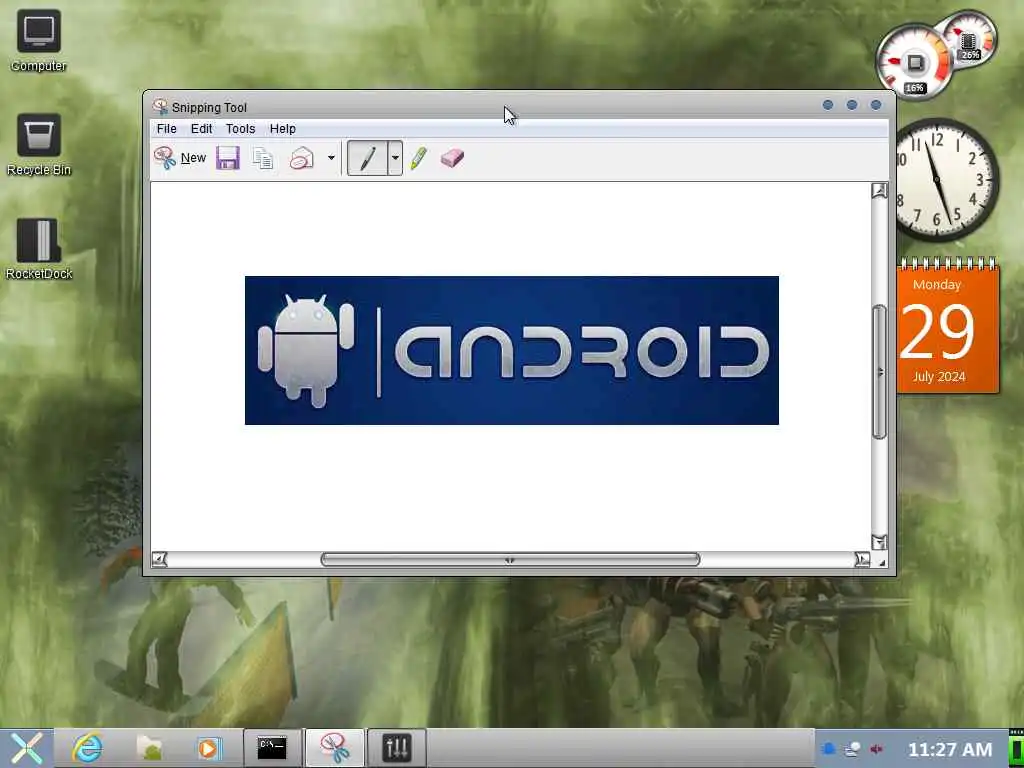Select the pink Eraser tool
The image size is (1024, 768).
click(452, 158)
